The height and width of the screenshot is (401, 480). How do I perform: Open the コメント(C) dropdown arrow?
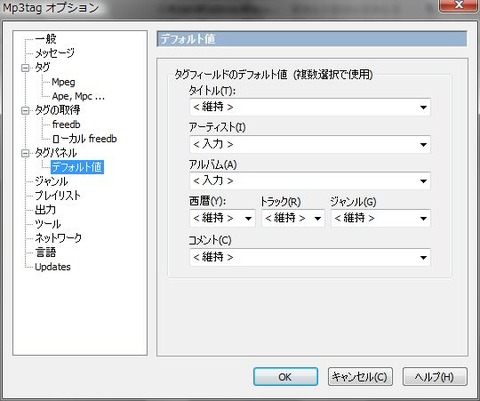[423, 258]
